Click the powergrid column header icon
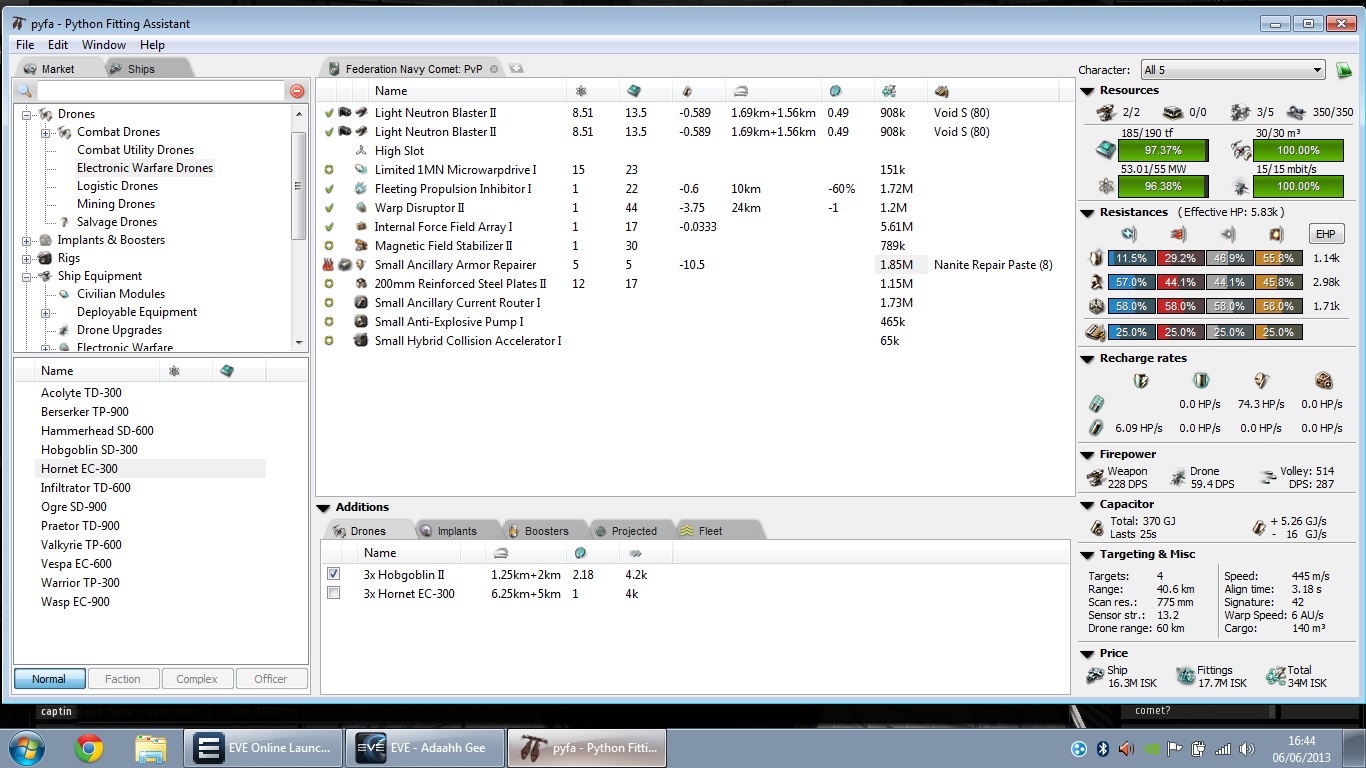Viewport: 1366px width, 768px height. coord(581,91)
